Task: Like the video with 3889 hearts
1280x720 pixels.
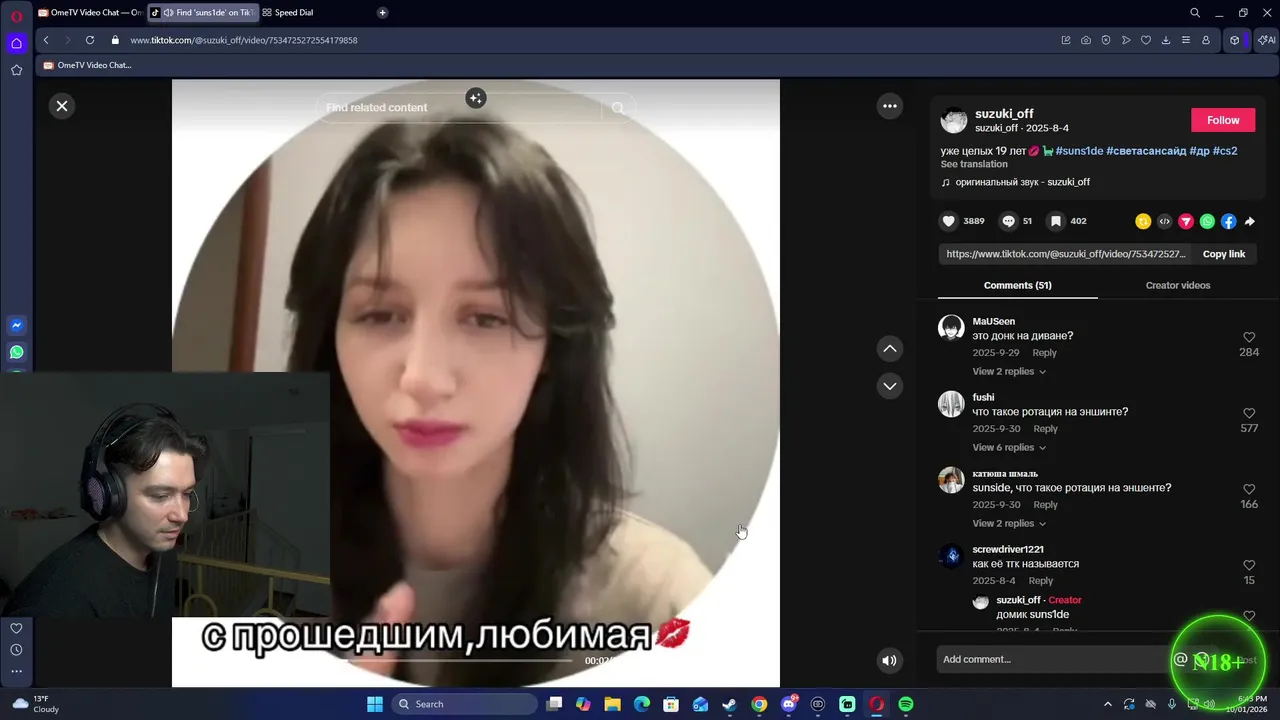Action: (x=949, y=221)
